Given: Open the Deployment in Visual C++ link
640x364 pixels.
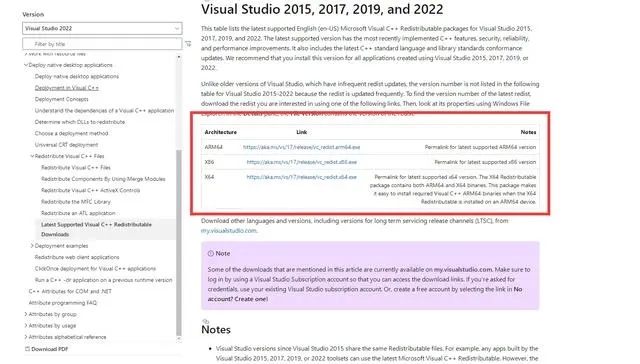Looking at the screenshot, I should pos(67,88).
